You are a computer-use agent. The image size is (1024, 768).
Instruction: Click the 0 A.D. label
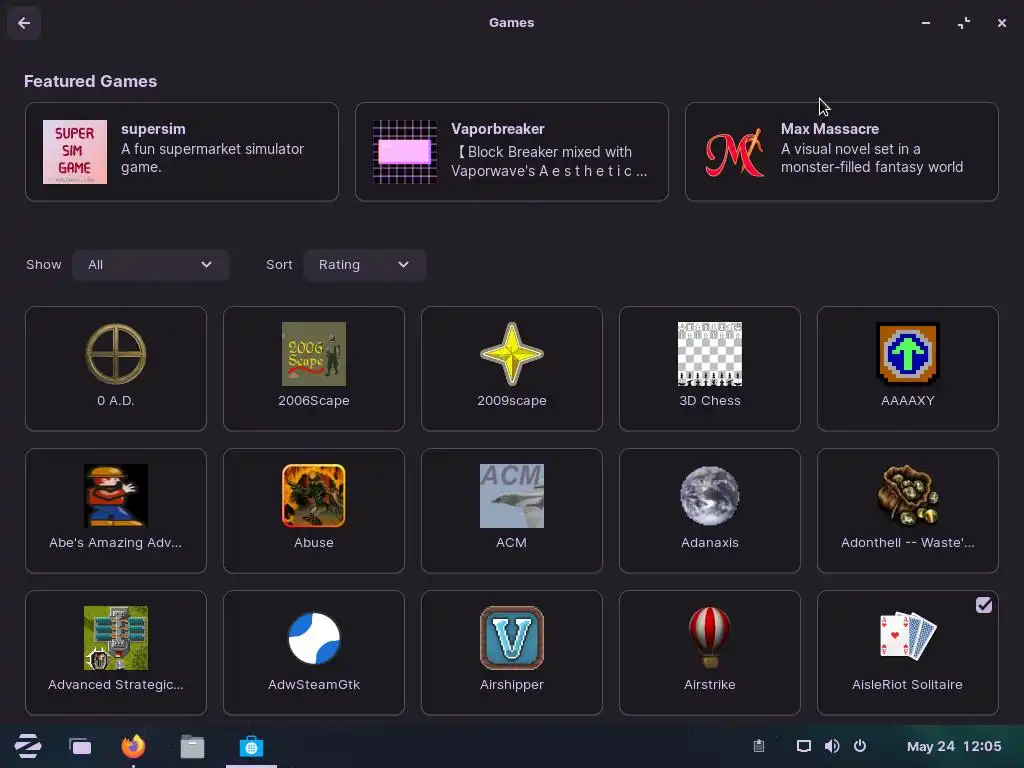(116, 400)
